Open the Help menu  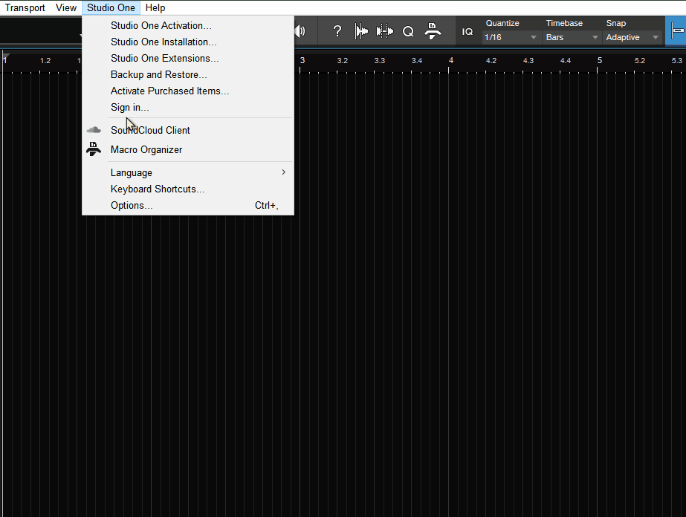pos(155,8)
